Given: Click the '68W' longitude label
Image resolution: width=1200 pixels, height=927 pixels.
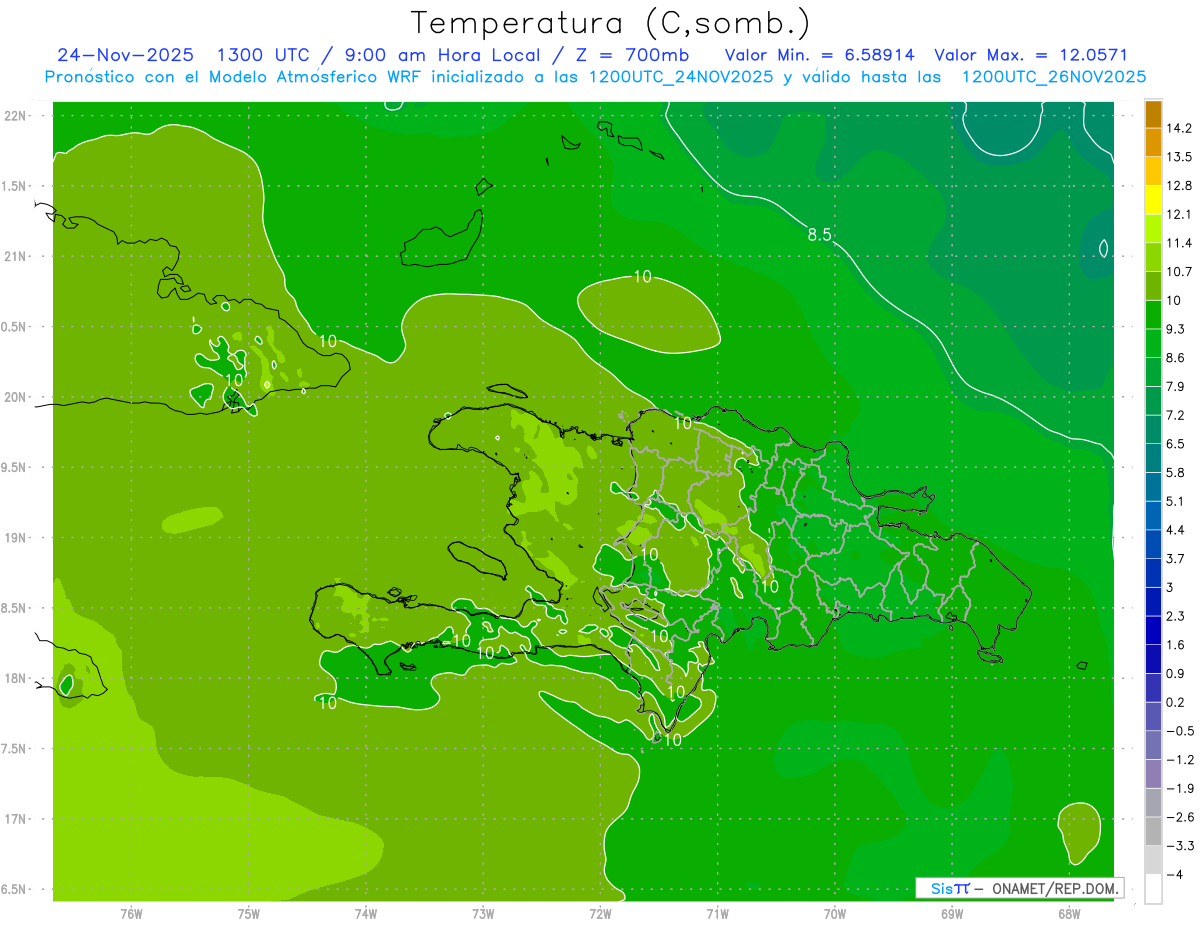Looking at the screenshot, I should (x=1069, y=913).
